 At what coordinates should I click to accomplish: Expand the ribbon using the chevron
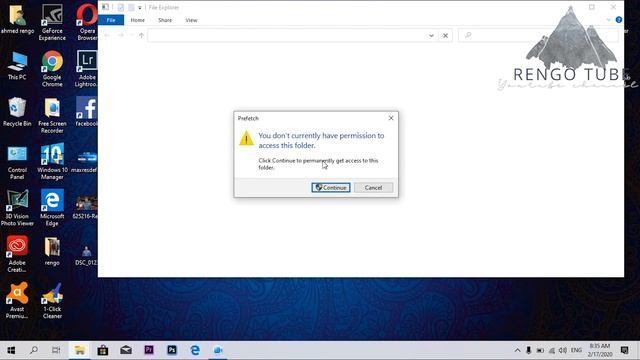tap(609, 20)
